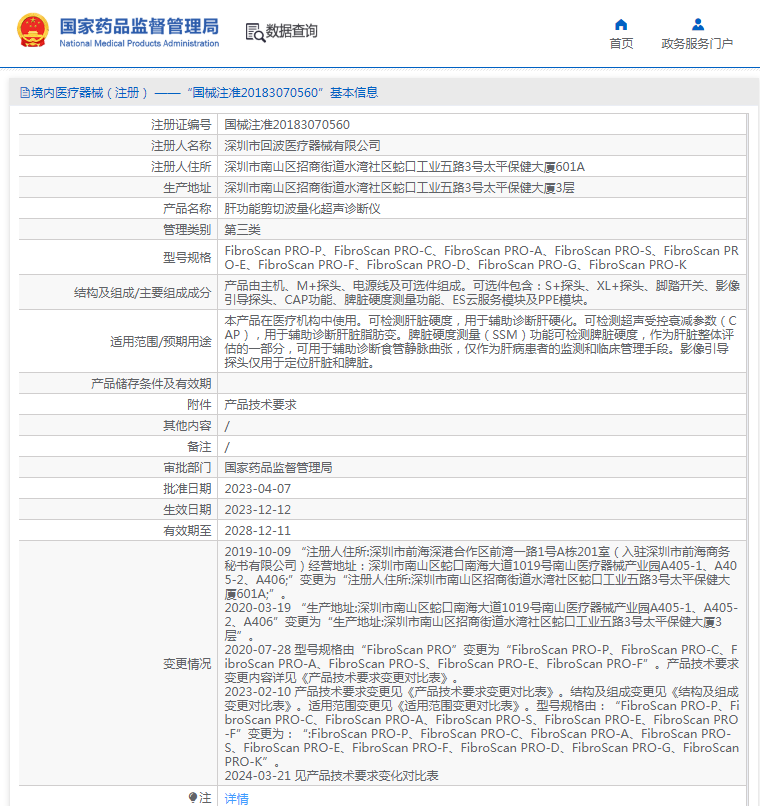The width and height of the screenshot is (760, 806).
Task: Select 深圳市回波医疗器械有限公司 registrant name
Action: 302,146
